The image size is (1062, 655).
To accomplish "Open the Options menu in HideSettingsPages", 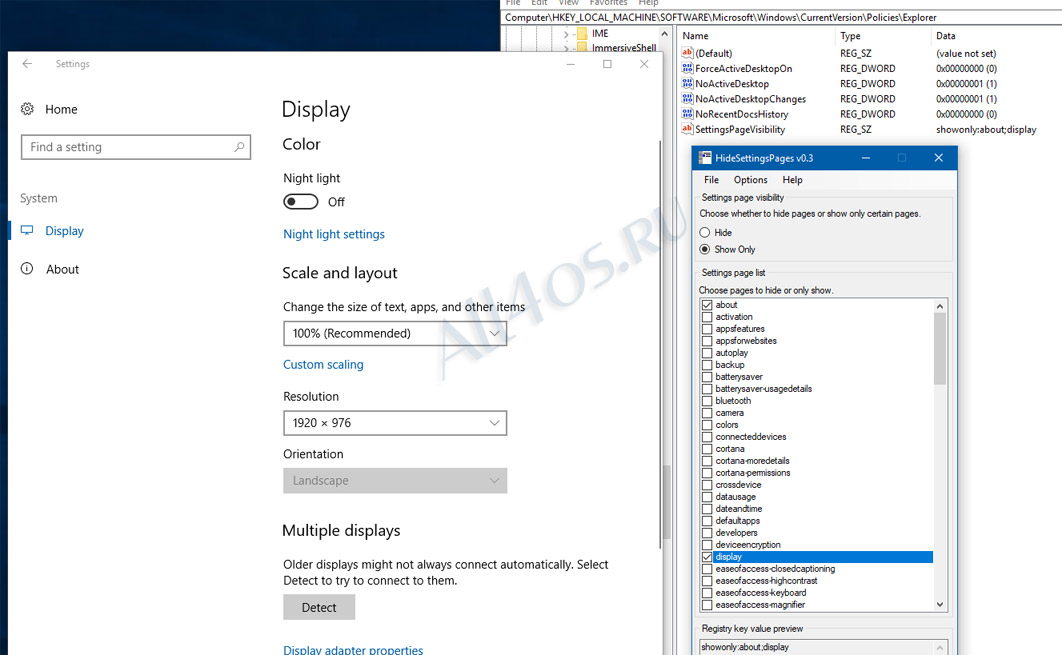I will [x=750, y=179].
